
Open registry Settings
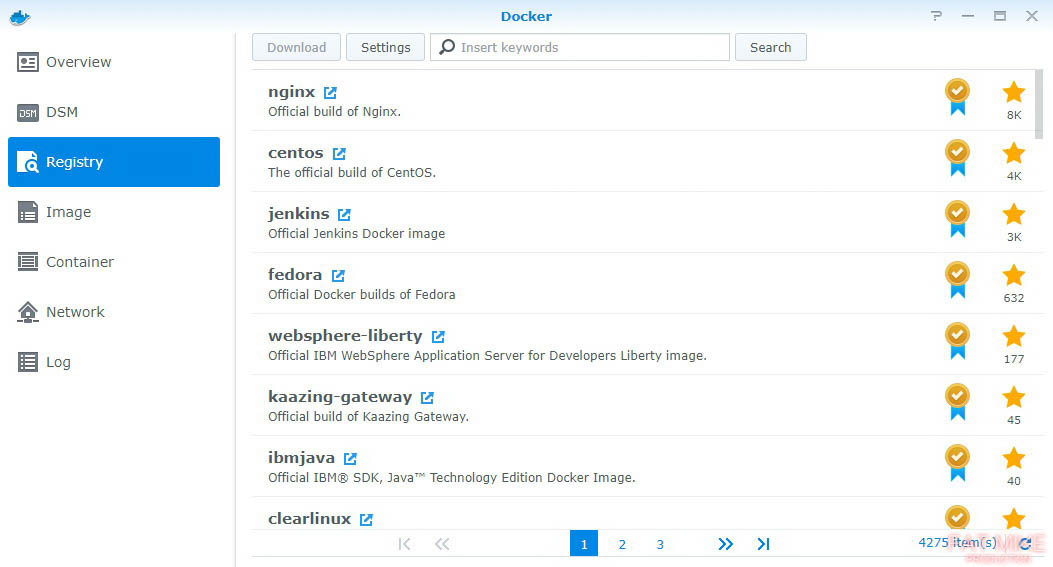click(385, 47)
